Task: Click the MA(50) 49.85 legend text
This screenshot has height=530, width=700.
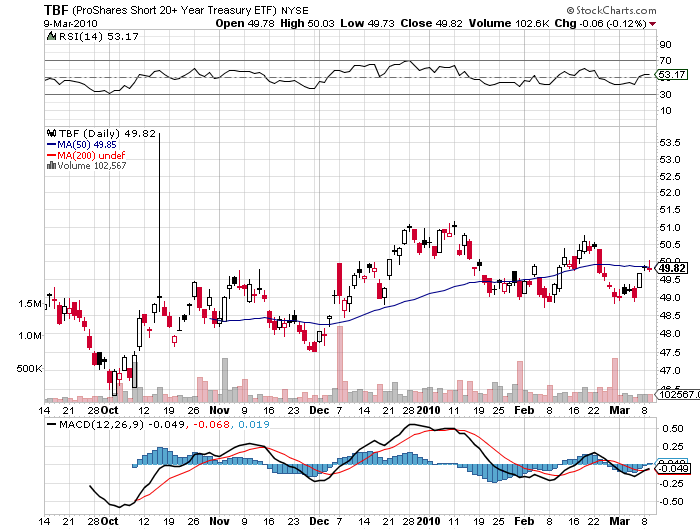Action: tap(87, 145)
